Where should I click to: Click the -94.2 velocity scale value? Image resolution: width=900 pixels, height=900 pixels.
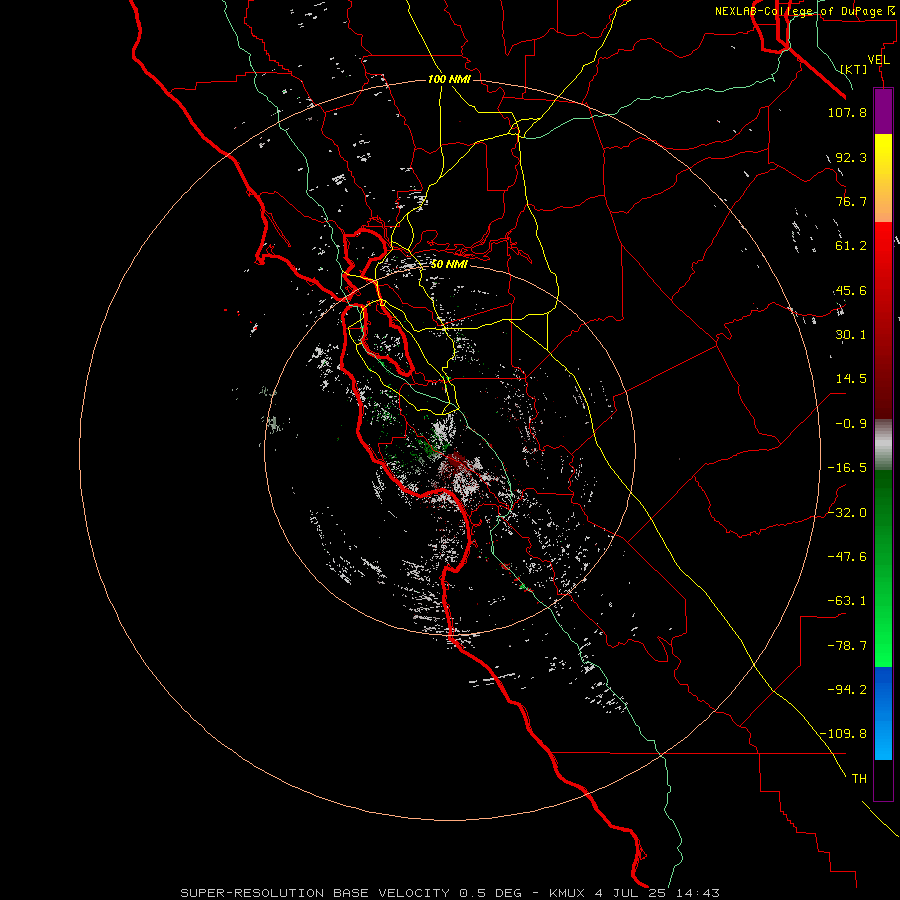[x=847, y=690]
